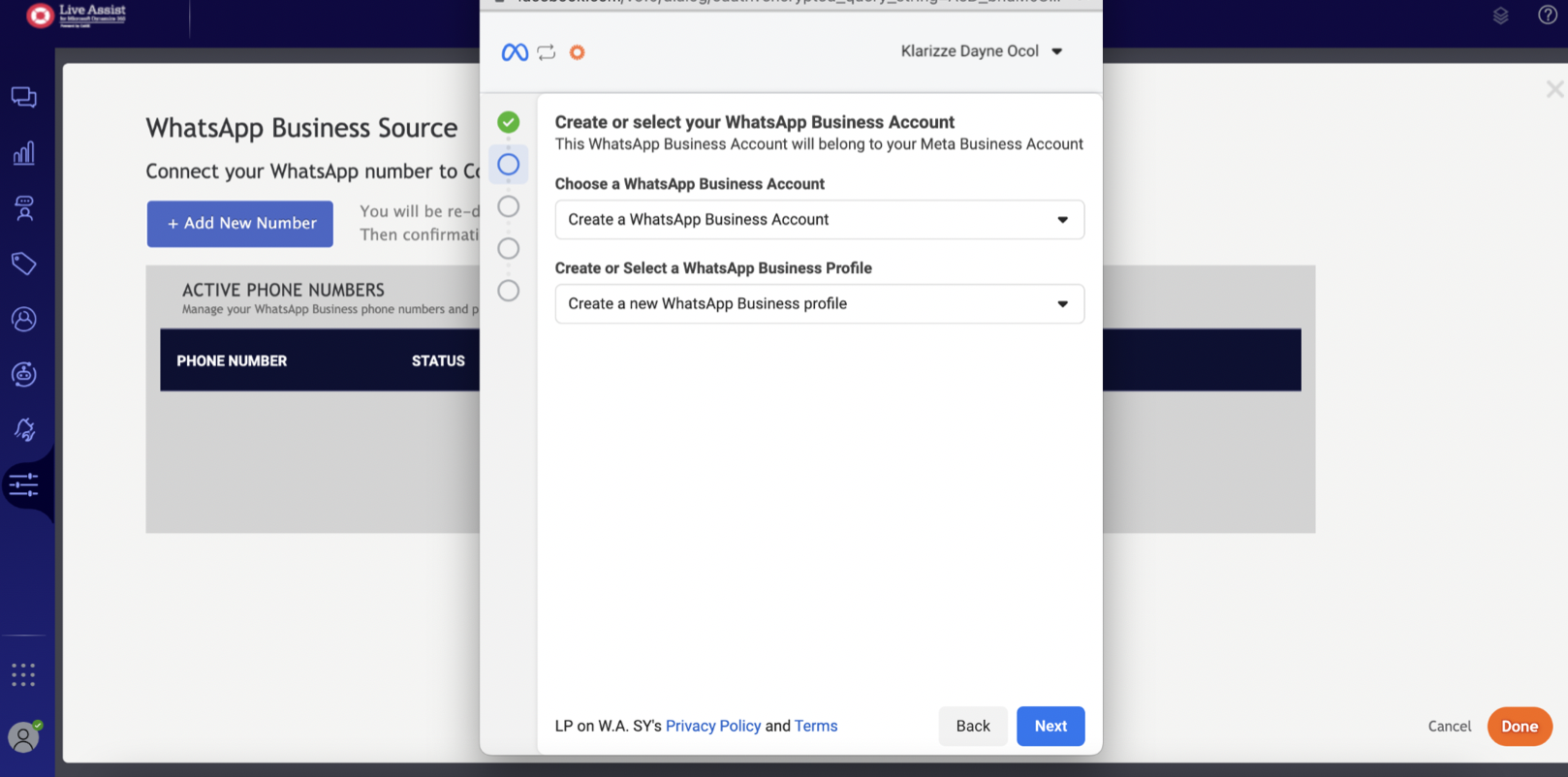Open the apps grid dots icon
This screenshot has height=777, width=1568.
click(x=23, y=674)
